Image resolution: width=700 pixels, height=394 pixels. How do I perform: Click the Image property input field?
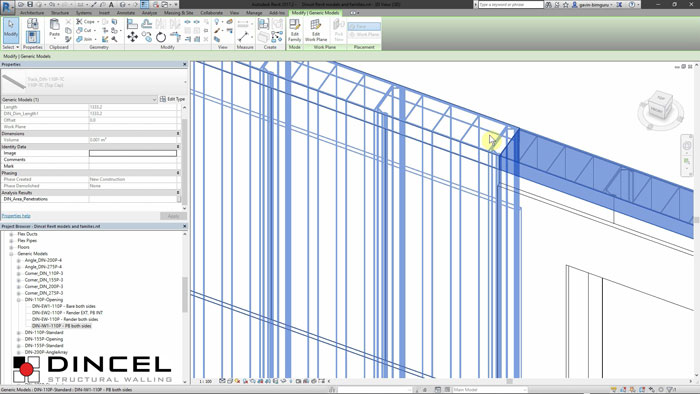(133, 153)
